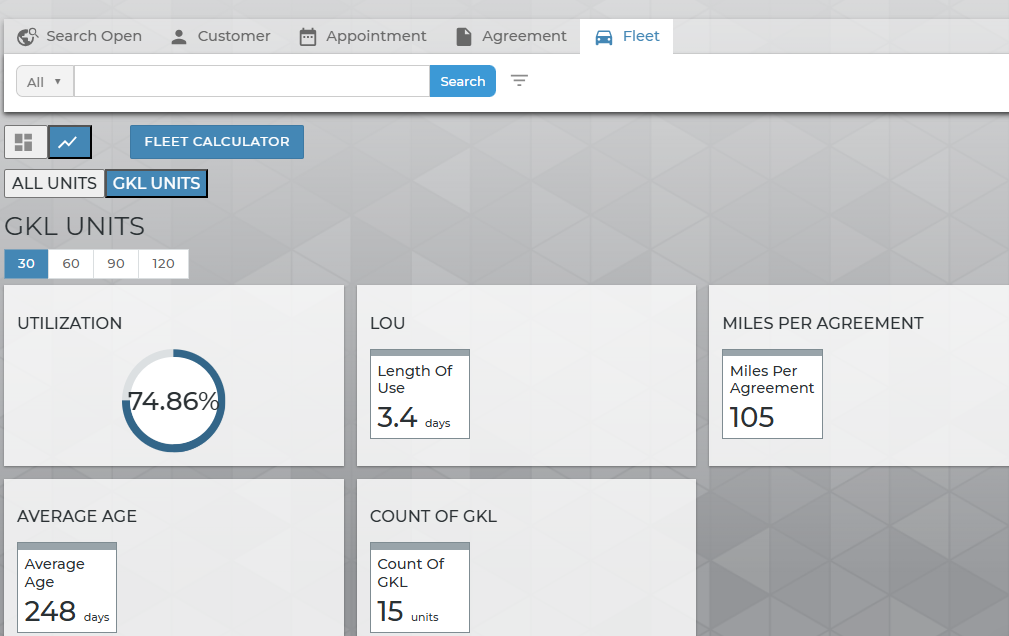Click the Average Age 248 days tile
1009x636 pixels.
coord(67,588)
